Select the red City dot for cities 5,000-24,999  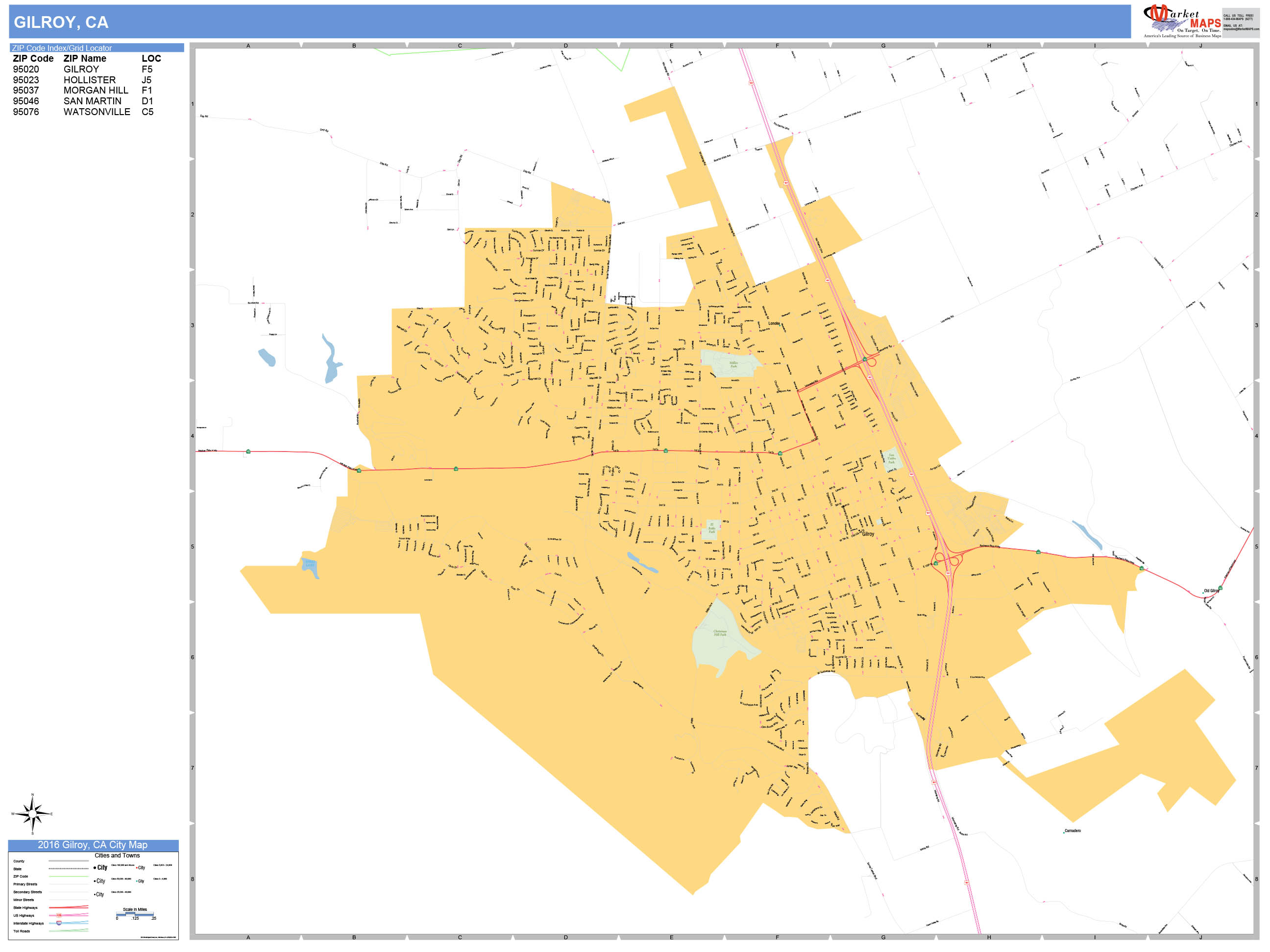pyautogui.click(x=137, y=868)
